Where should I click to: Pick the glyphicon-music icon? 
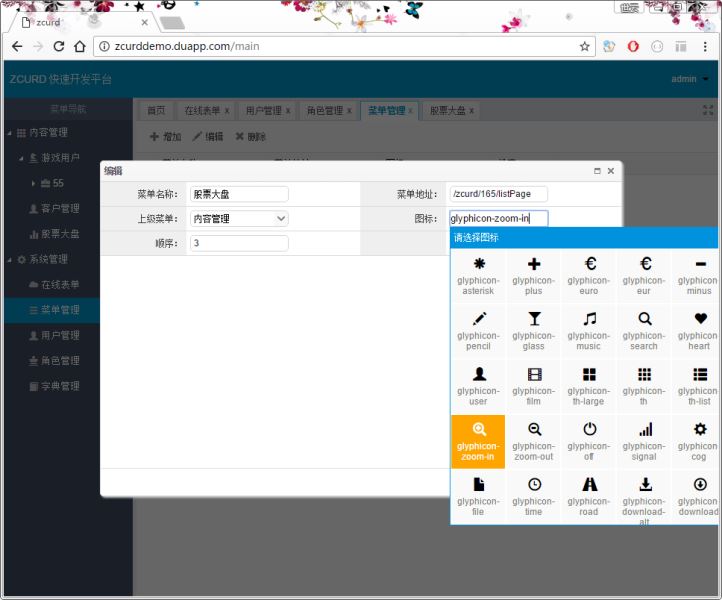click(x=589, y=331)
